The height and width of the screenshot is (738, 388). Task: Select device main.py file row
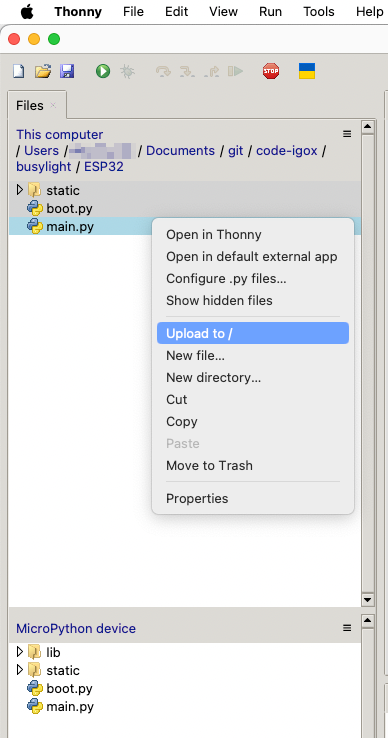click(x=185, y=706)
